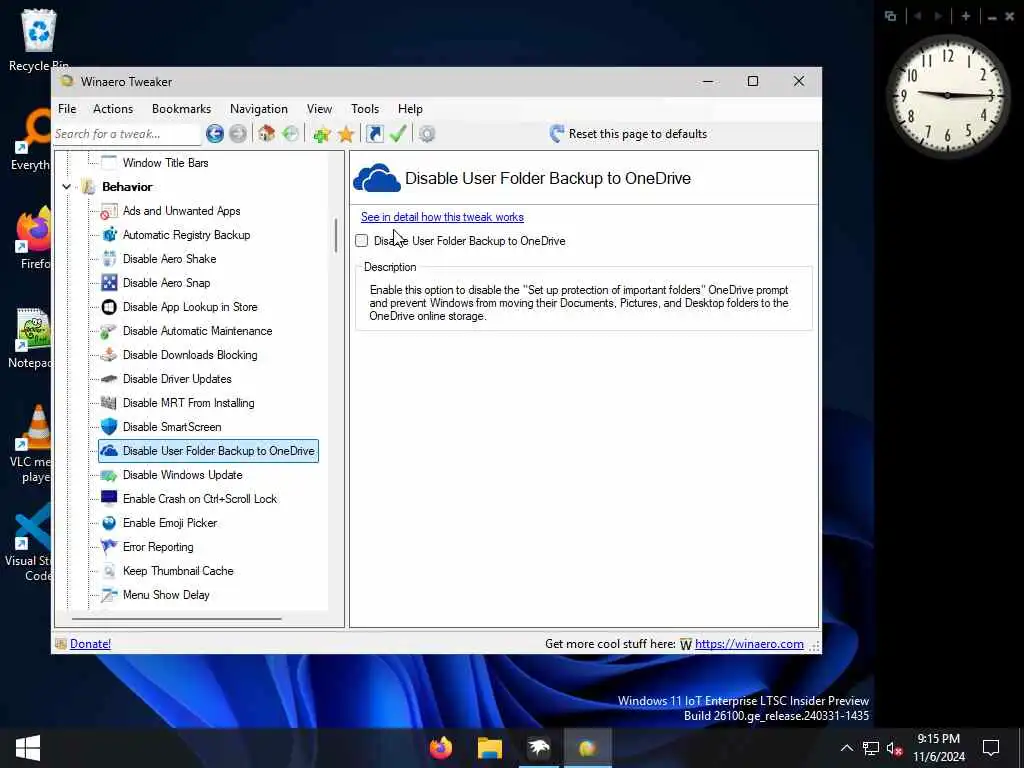Open See in detail how this tweak works link
Viewport: 1024px width, 768px height.
tap(442, 217)
